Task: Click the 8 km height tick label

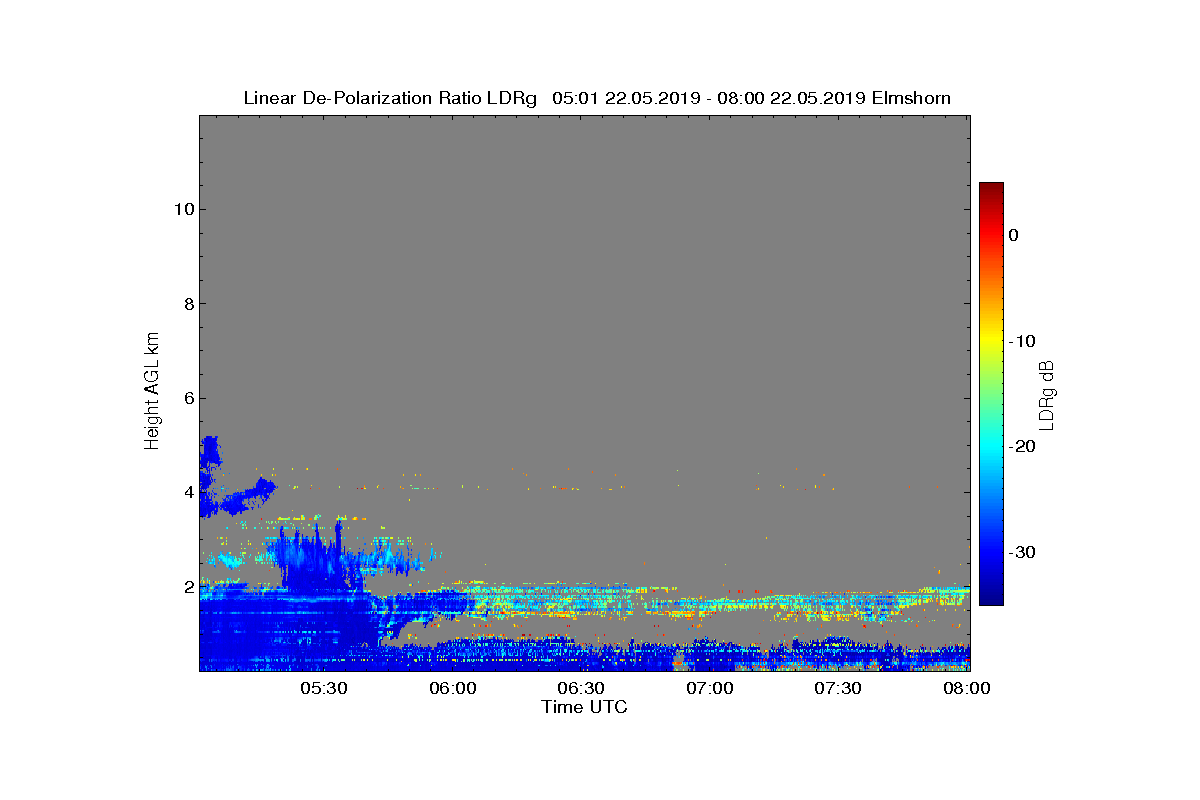Action: click(186, 304)
